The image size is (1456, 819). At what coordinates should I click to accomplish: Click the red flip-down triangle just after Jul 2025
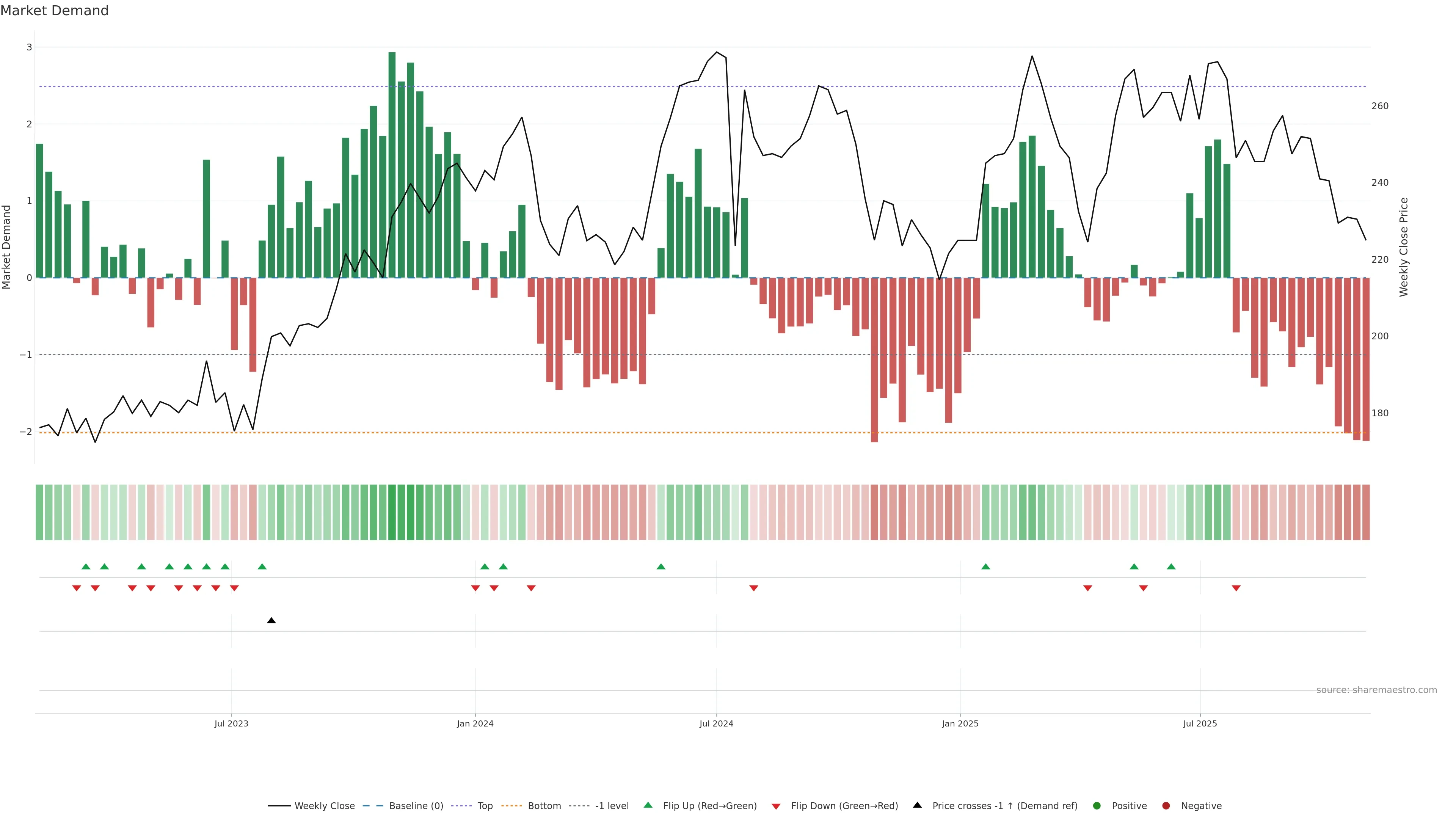click(x=1236, y=588)
